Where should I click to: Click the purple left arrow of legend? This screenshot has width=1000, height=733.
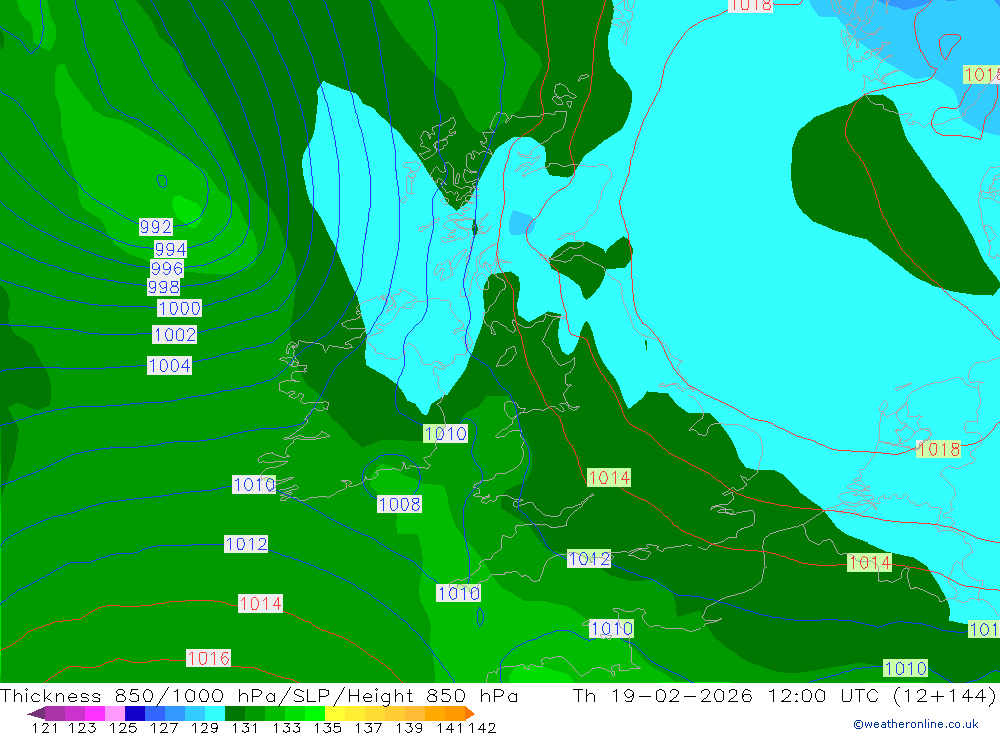click(x=36, y=714)
